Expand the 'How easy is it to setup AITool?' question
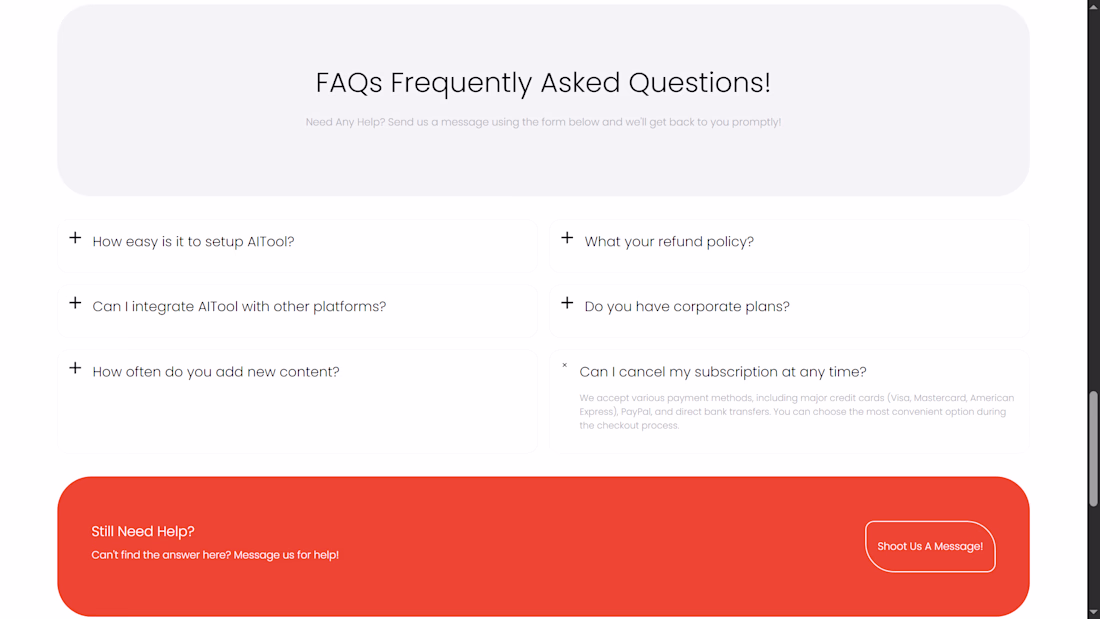 click(193, 241)
